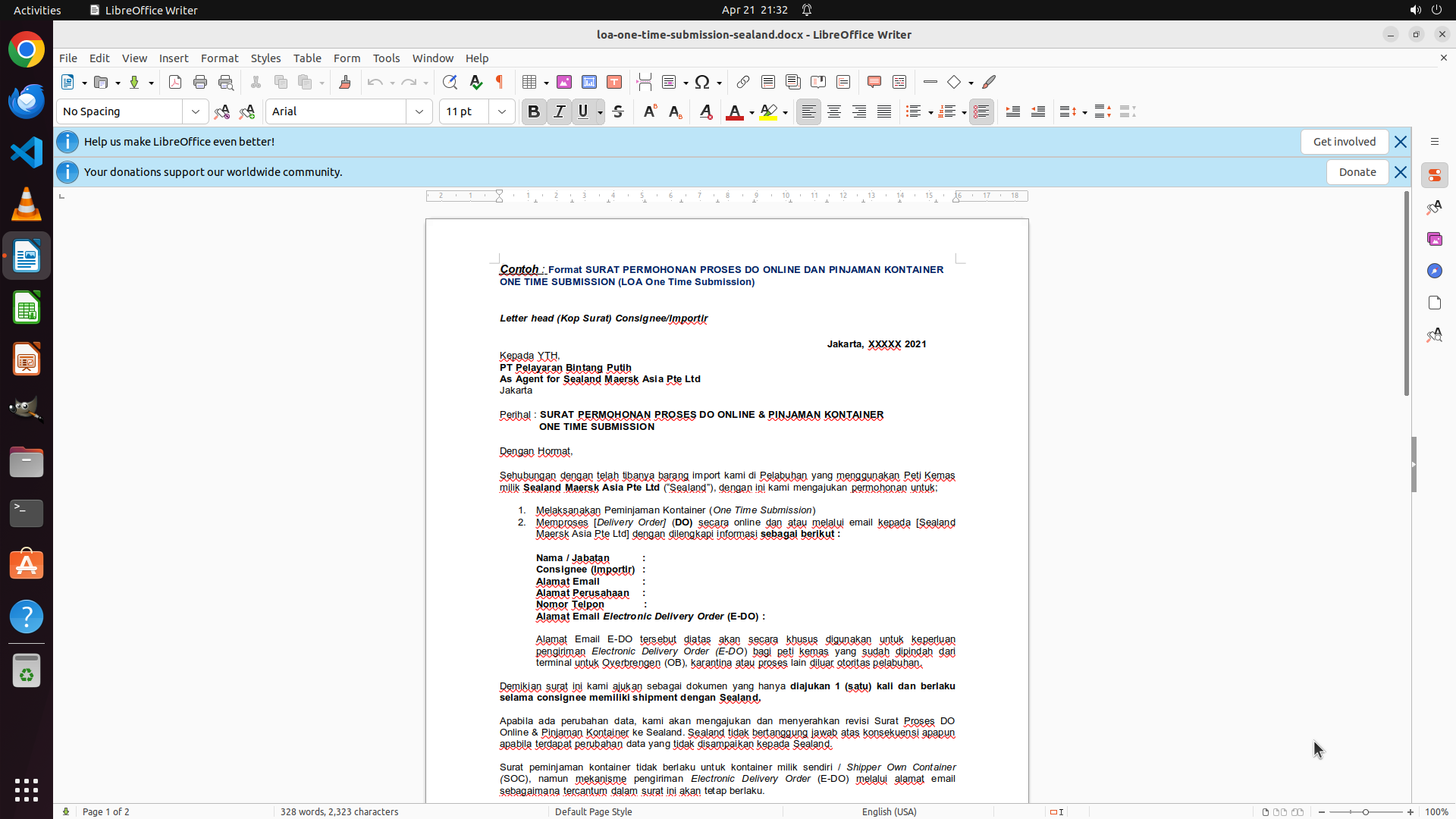Image resolution: width=1456 pixels, height=819 pixels.
Task: Toggle Bold formatting button
Action: [534, 111]
